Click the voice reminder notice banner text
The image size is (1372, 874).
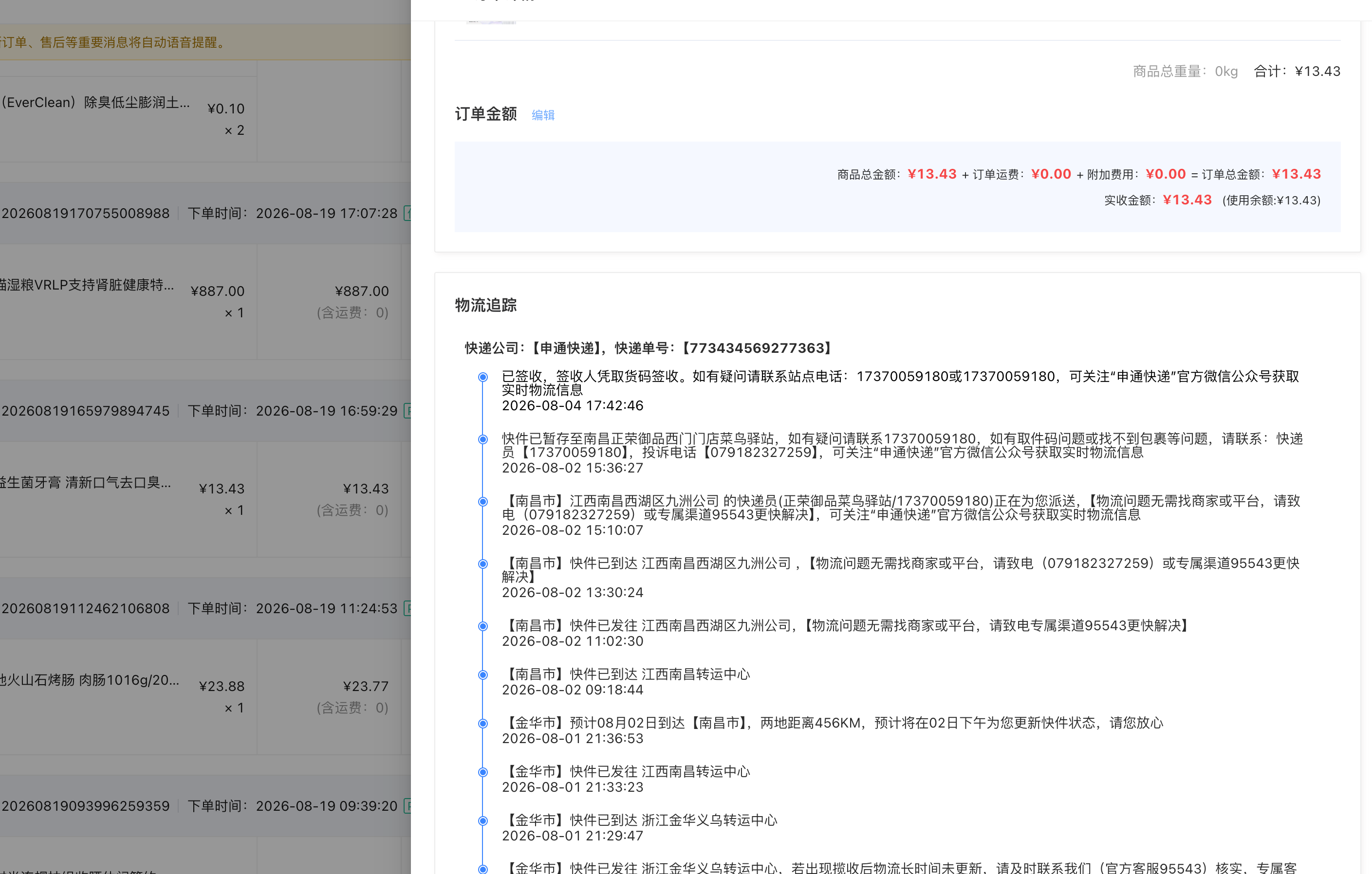tap(114, 43)
